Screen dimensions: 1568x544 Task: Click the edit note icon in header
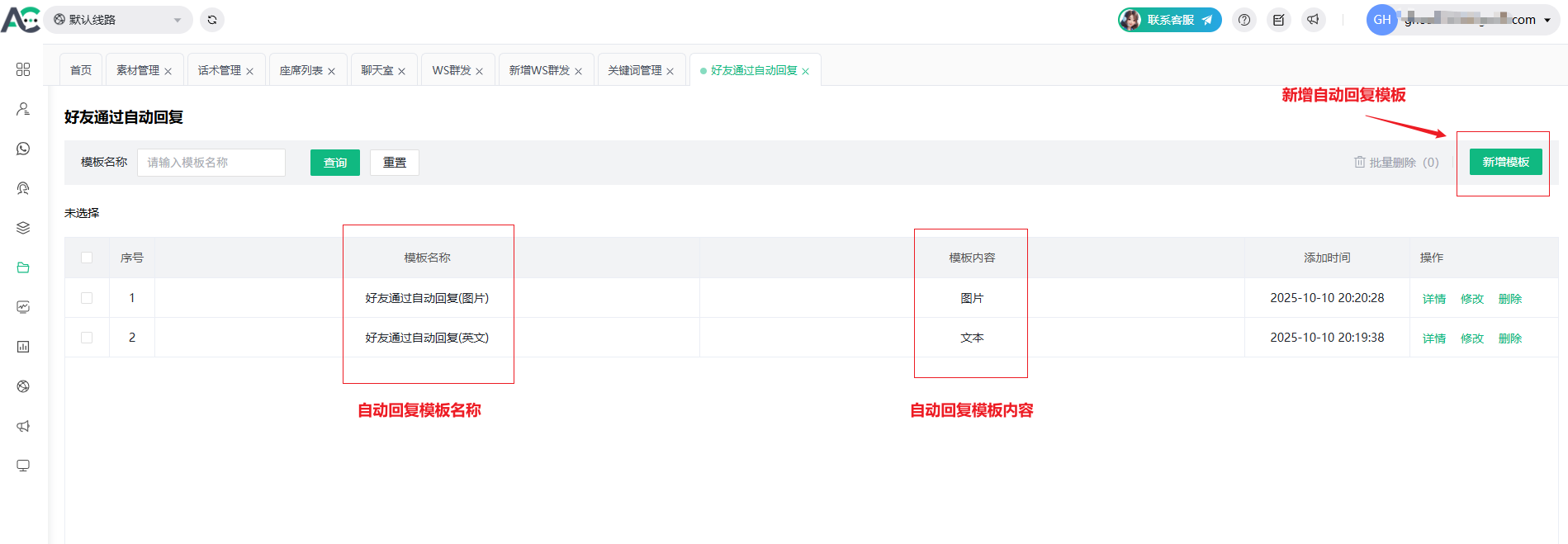point(1278,20)
